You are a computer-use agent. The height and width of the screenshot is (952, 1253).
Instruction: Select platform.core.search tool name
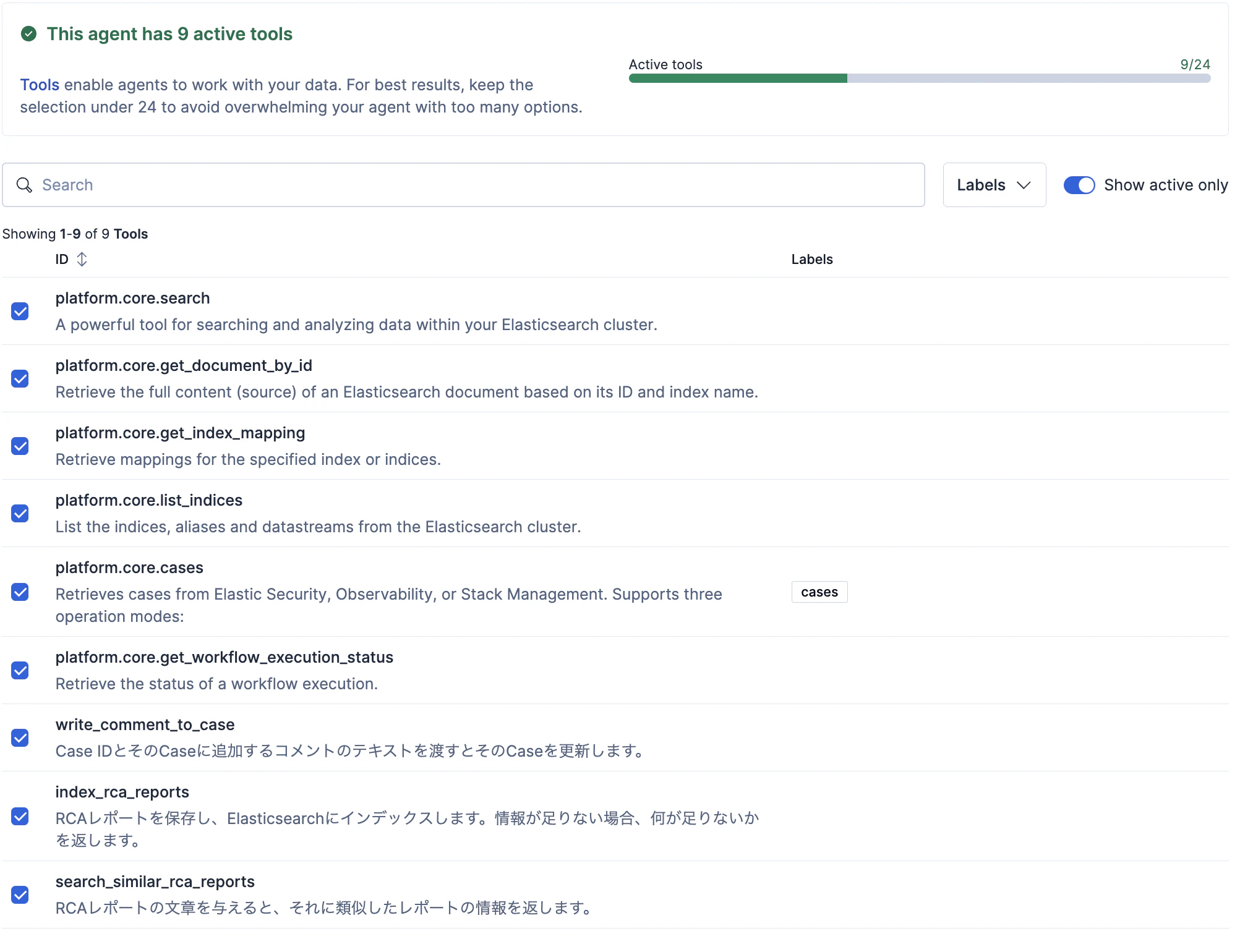pos(132,298)
